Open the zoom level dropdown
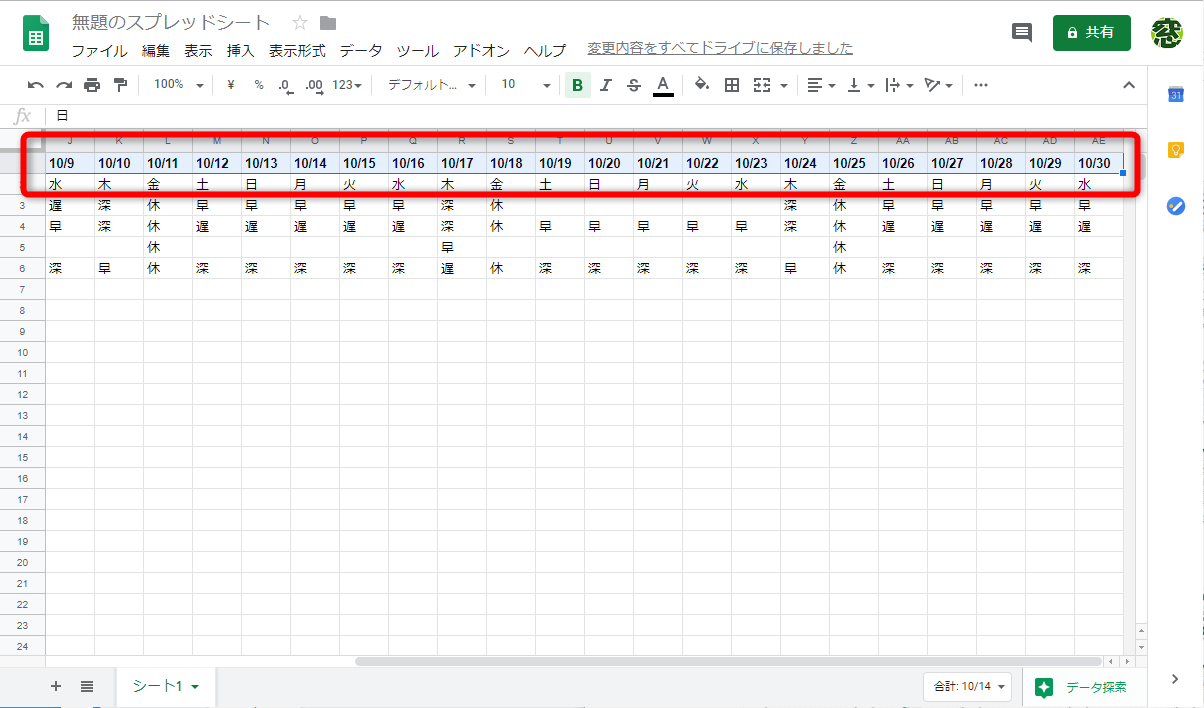Image resolution: width=1204 pixels, height=708 pixels. (177, 85)
